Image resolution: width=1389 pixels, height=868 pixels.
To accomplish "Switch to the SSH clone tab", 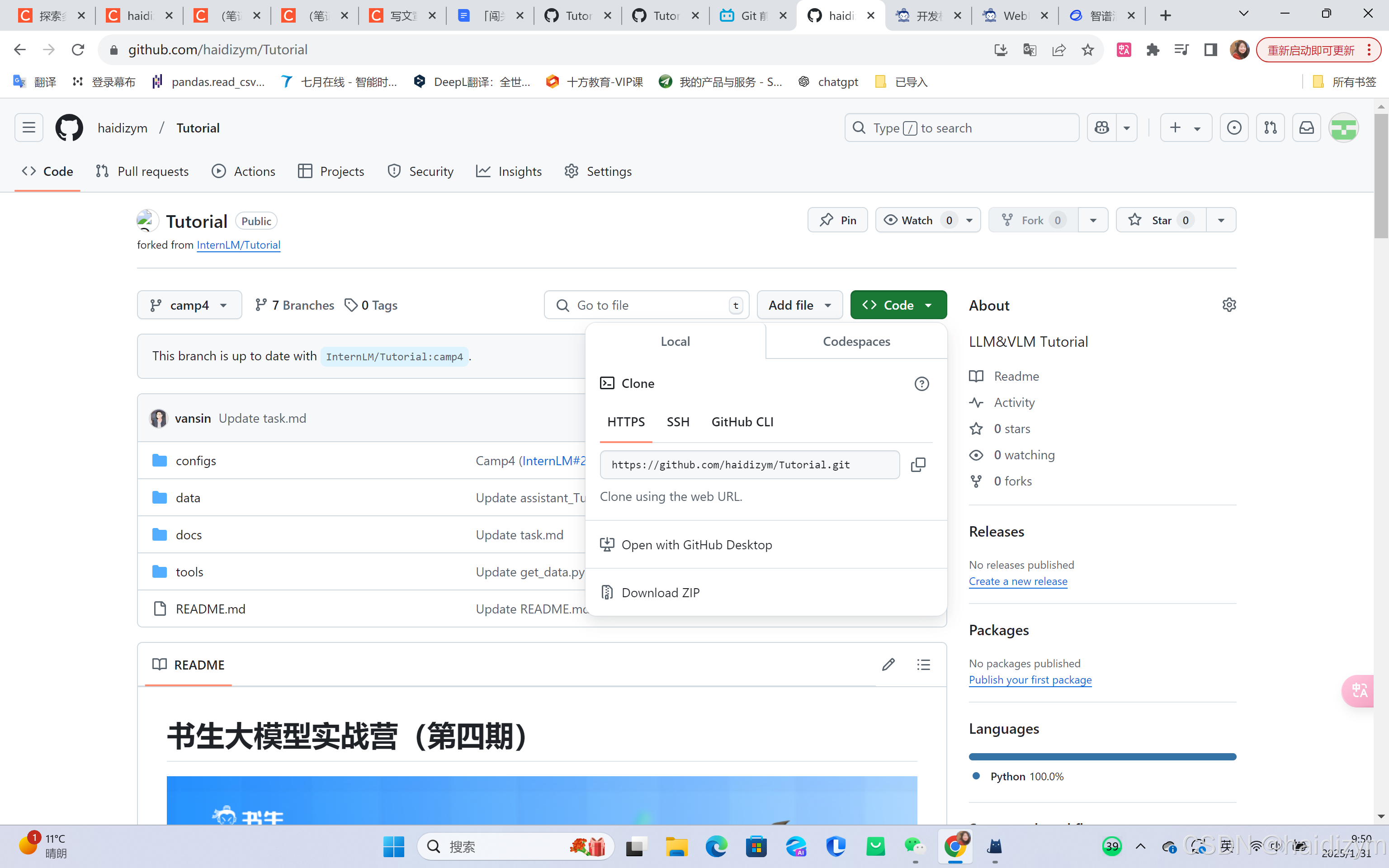I will (x=677, y=422).
